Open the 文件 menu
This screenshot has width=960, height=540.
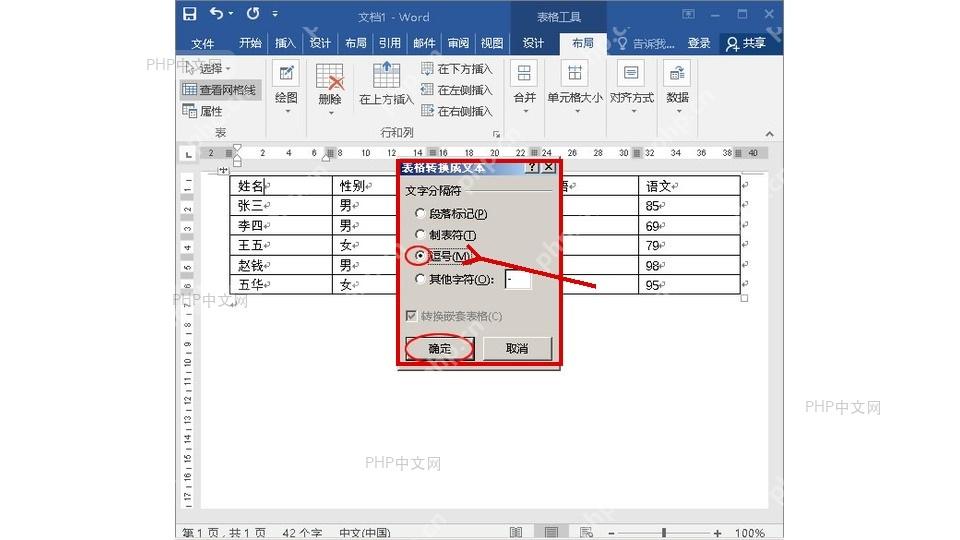coord(203,43)
